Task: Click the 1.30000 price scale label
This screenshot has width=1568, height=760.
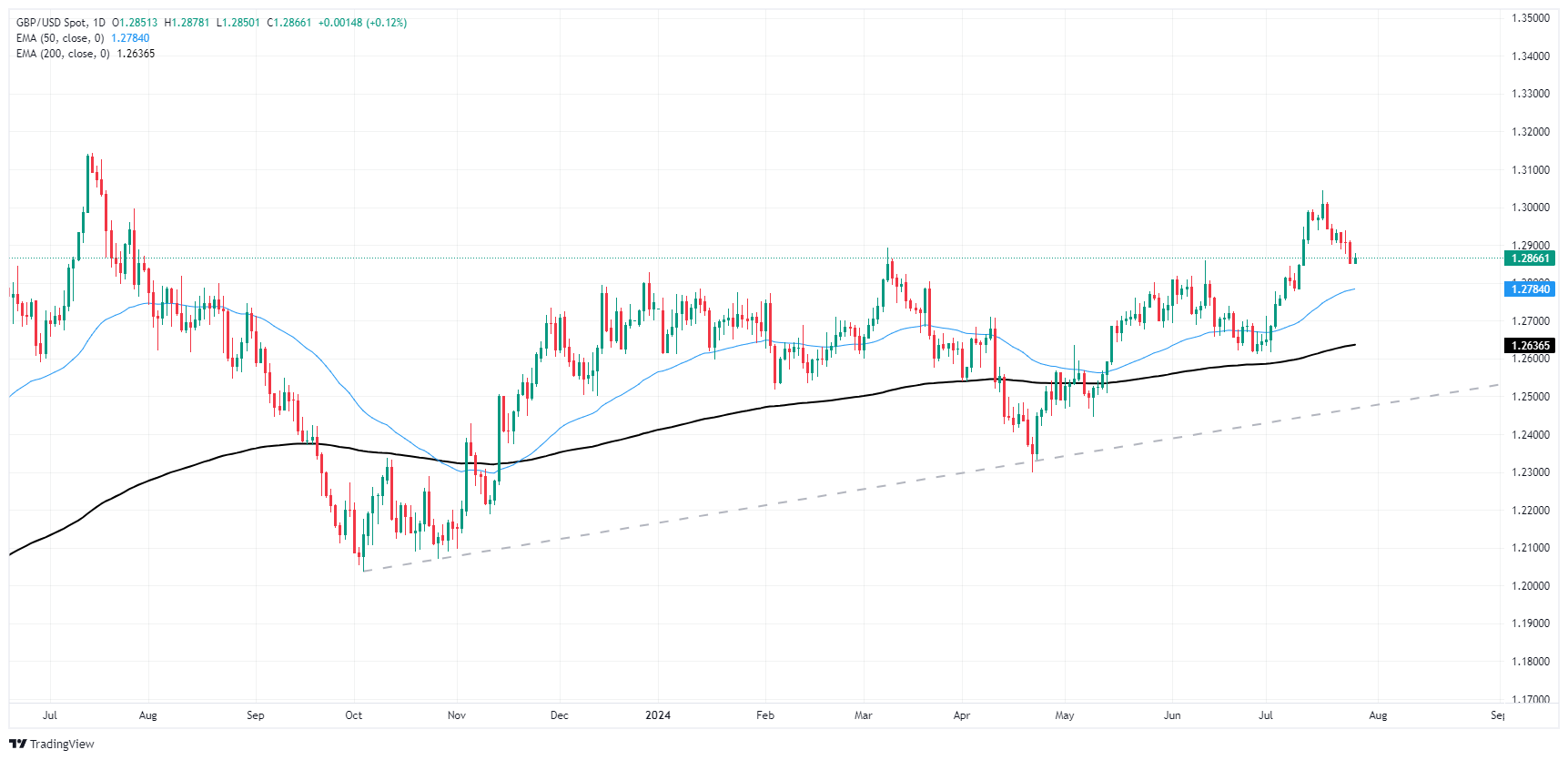Action: click(1530, 208)
